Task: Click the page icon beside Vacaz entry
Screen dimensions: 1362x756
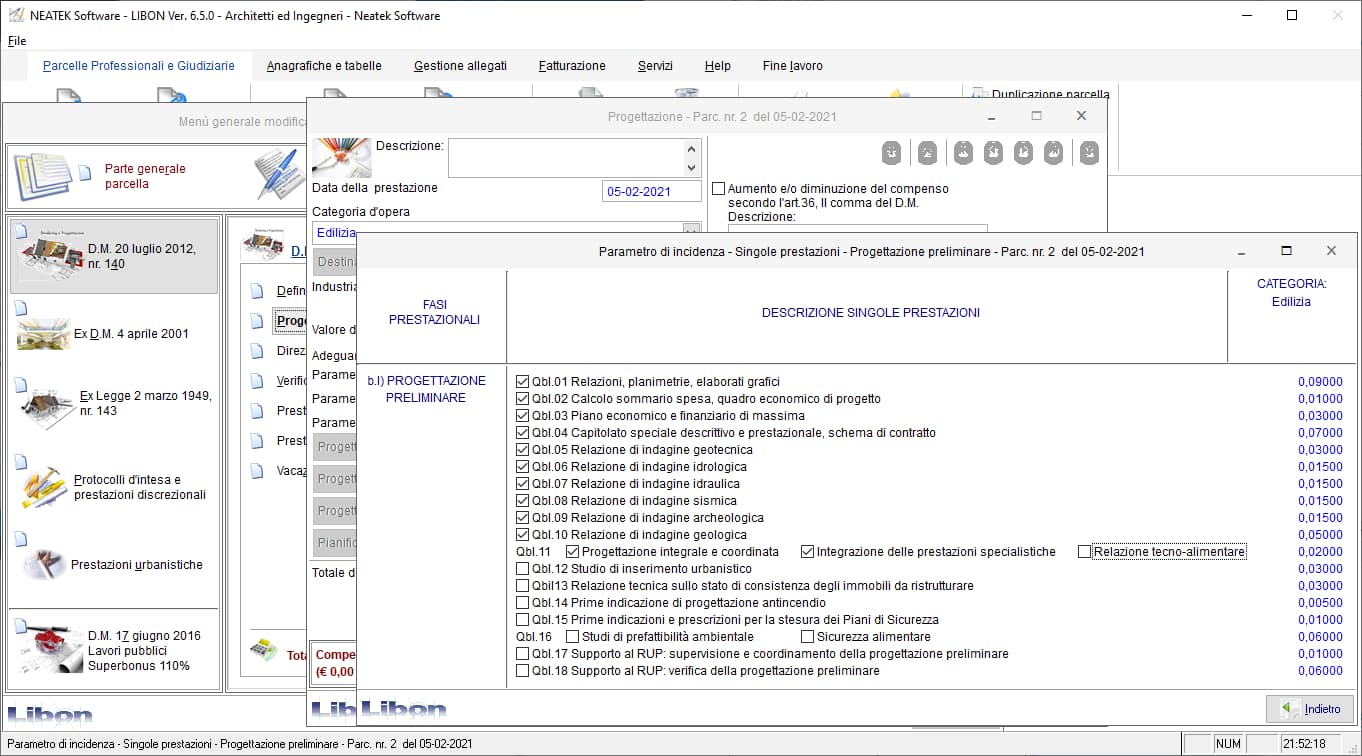Action: tap(256, 471)
